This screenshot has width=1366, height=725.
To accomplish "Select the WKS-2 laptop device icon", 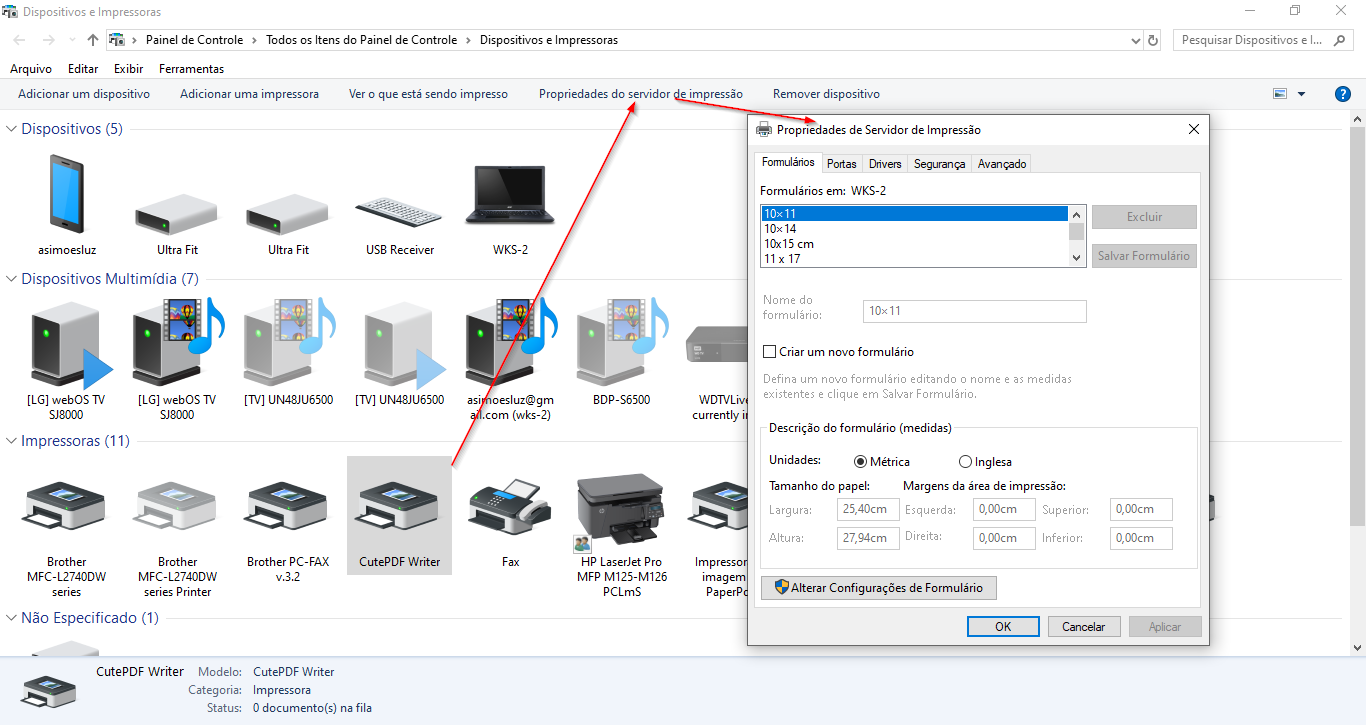I will click(x=511, y=194).
